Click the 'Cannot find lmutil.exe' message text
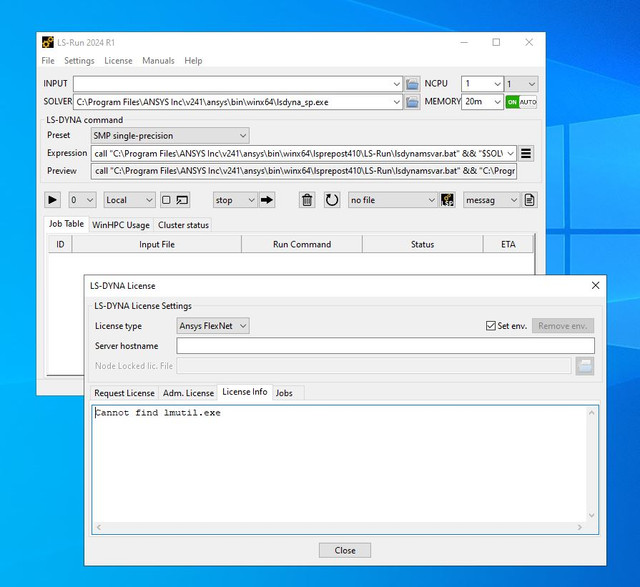 [158, 413]
